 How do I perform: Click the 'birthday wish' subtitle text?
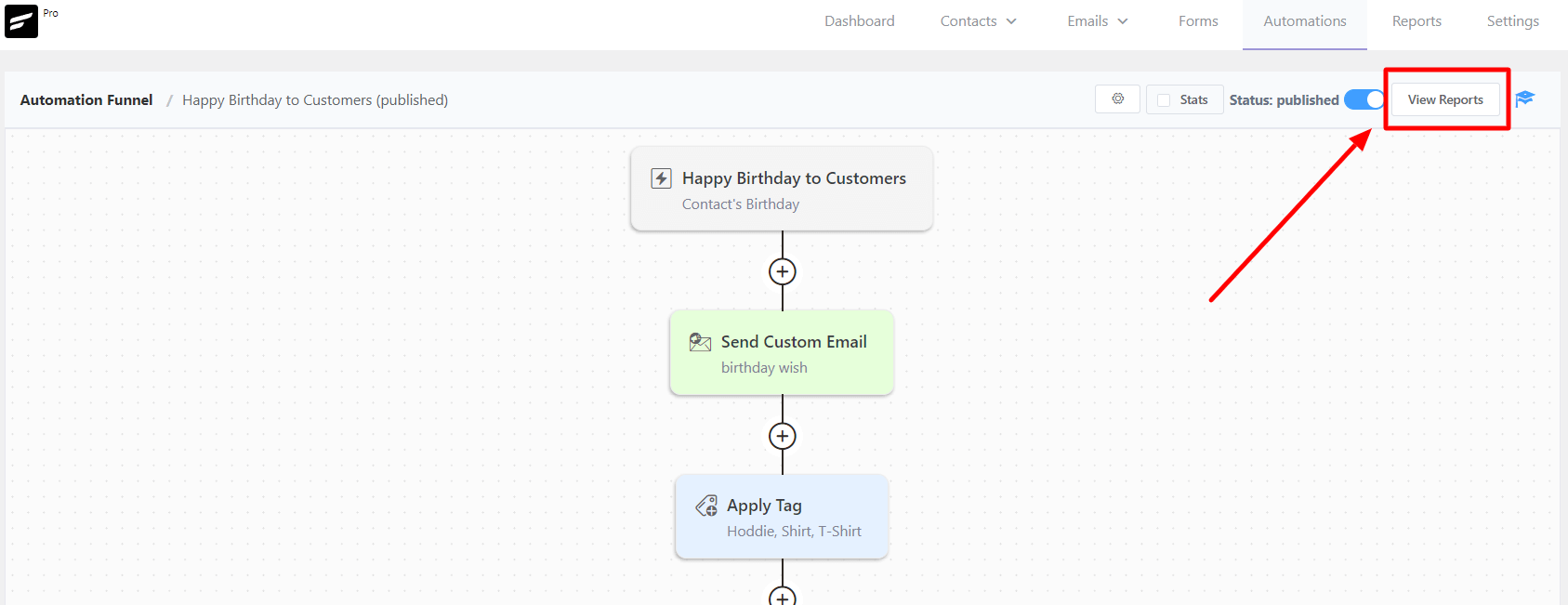click(x=764, y=368)
